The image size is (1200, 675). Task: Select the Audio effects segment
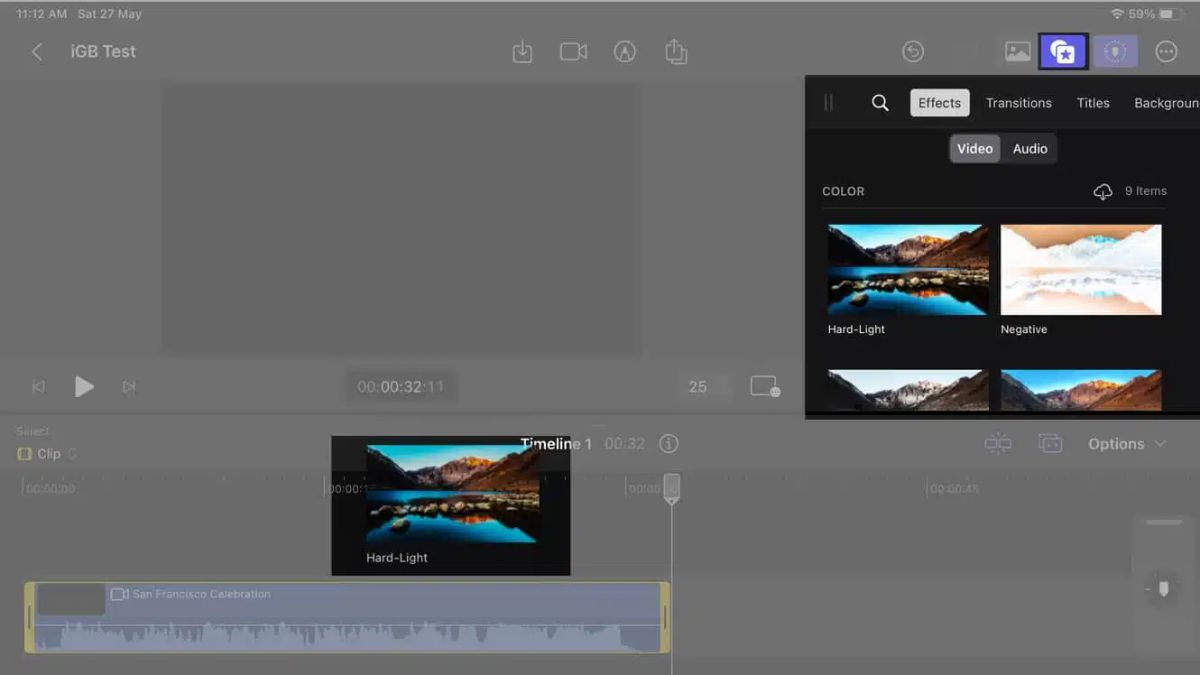coord(1030,149)
